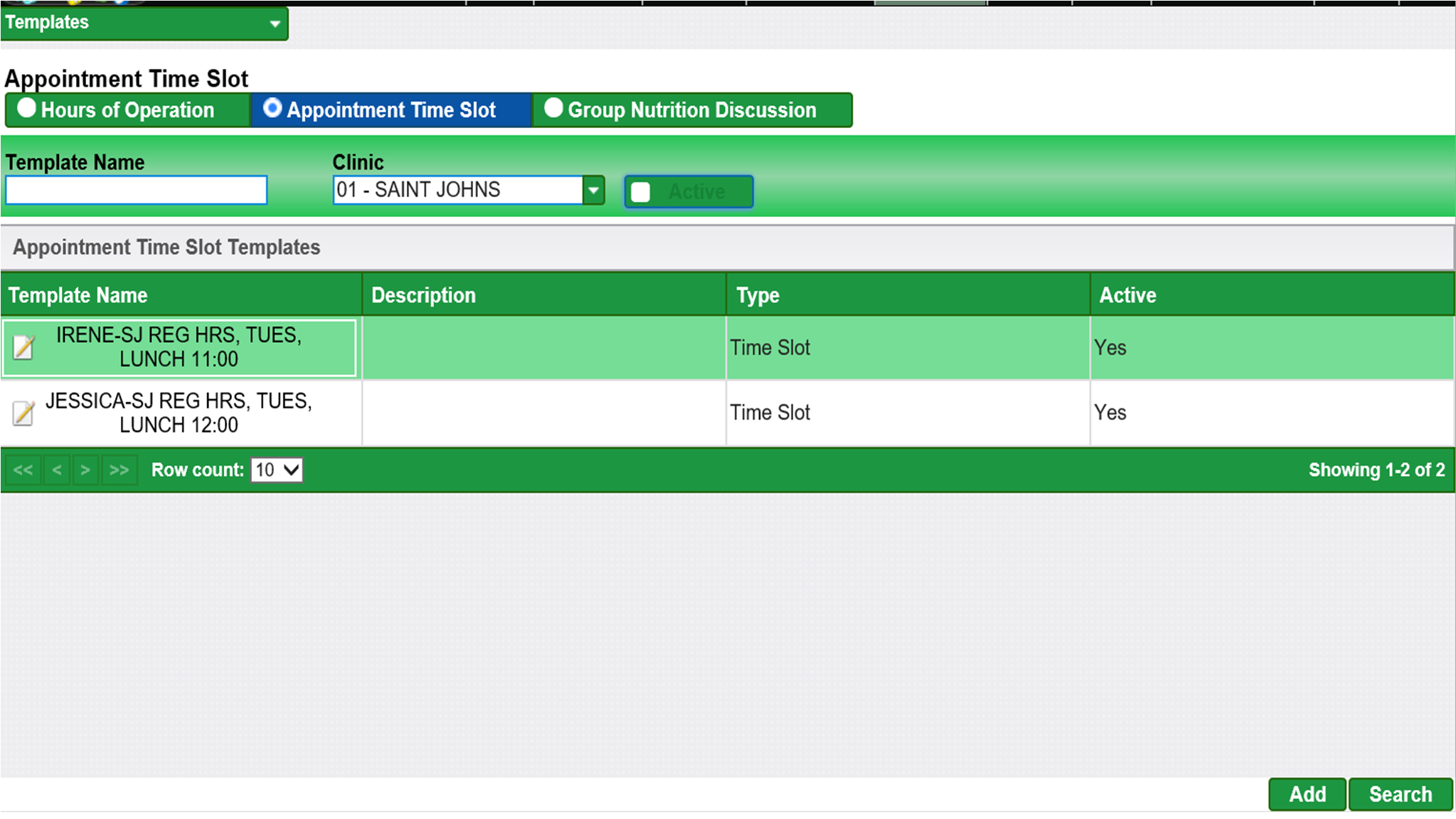
Task: Go to next page of results
Action: (x=85, y=470)
